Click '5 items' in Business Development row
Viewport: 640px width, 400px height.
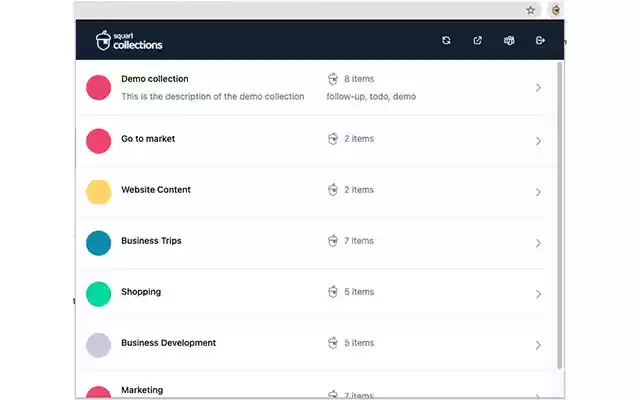(x=359, y=343)
